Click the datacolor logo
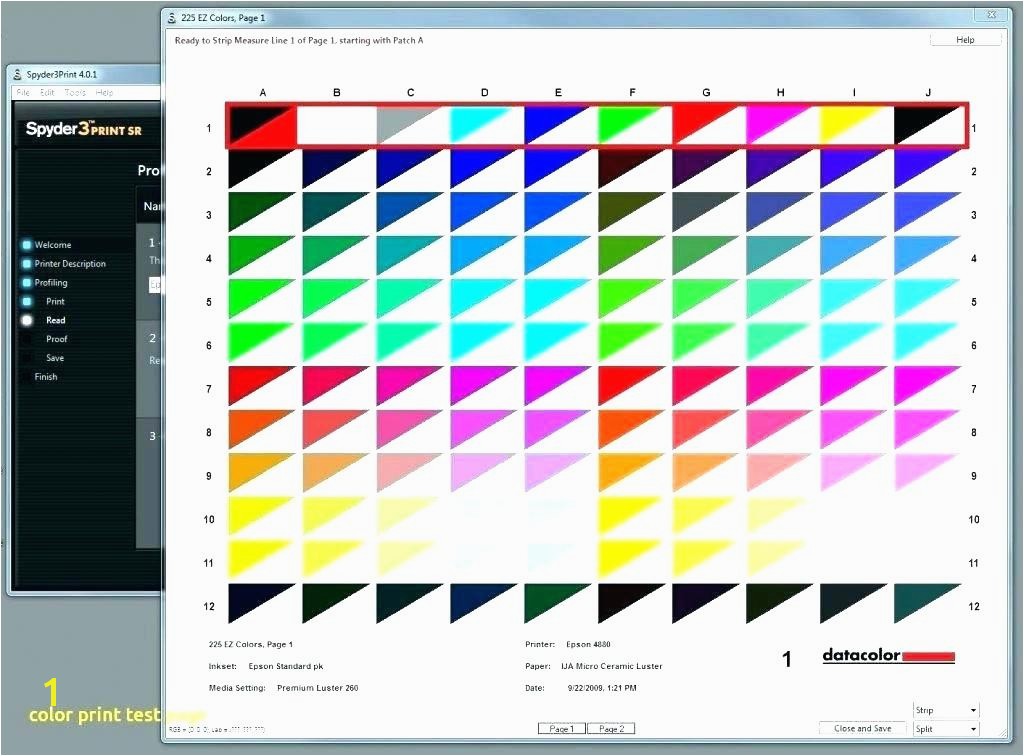 pos(888,655)
